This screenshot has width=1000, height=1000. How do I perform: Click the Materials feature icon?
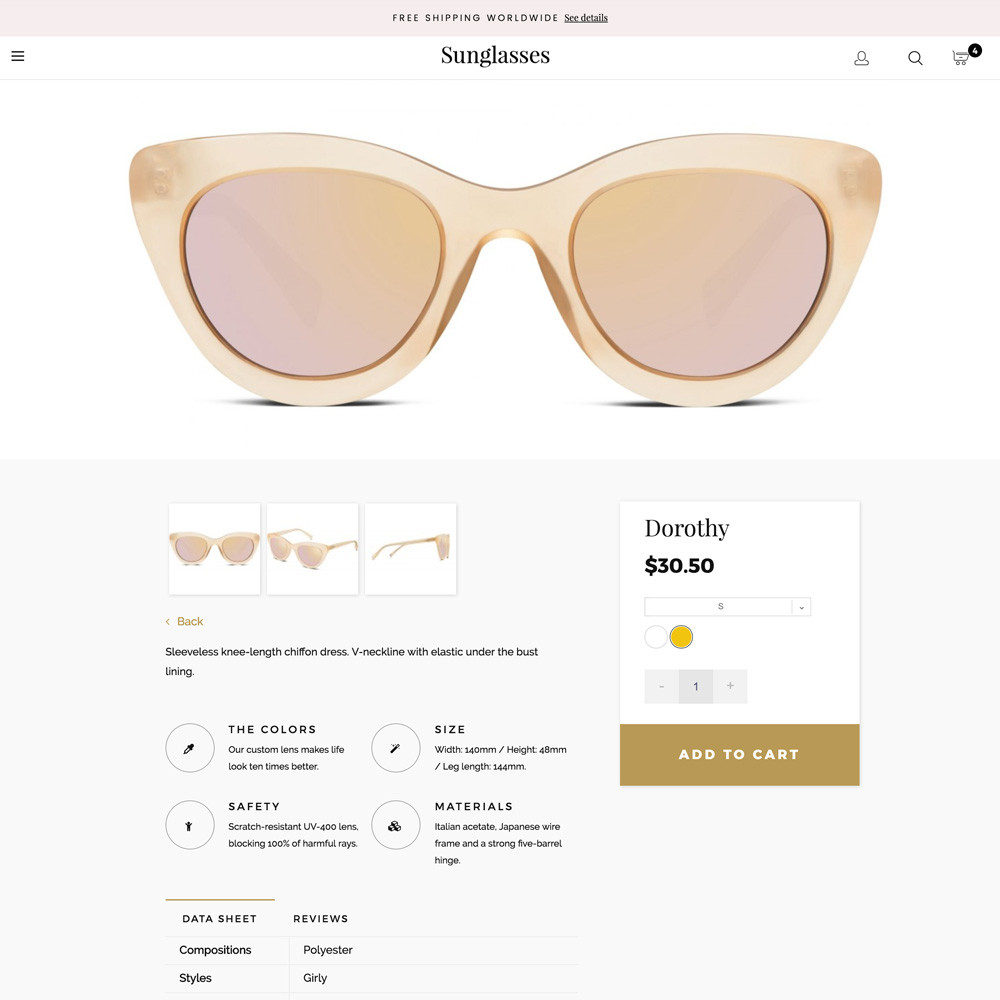pyautogui.click(x=396, y=825)
